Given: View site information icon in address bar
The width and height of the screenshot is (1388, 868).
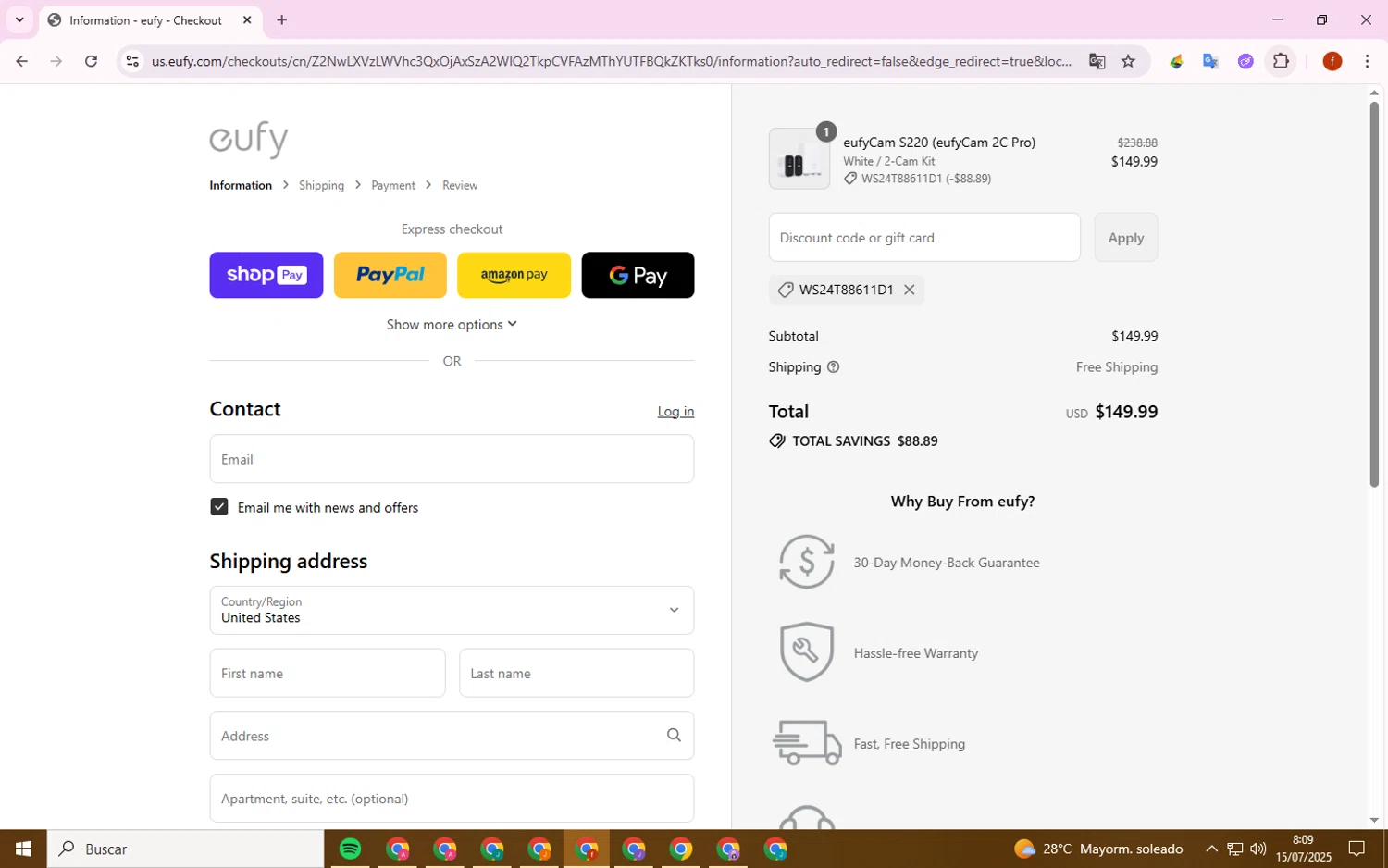Looking at the screenshot, I should (x=132, y=61).
